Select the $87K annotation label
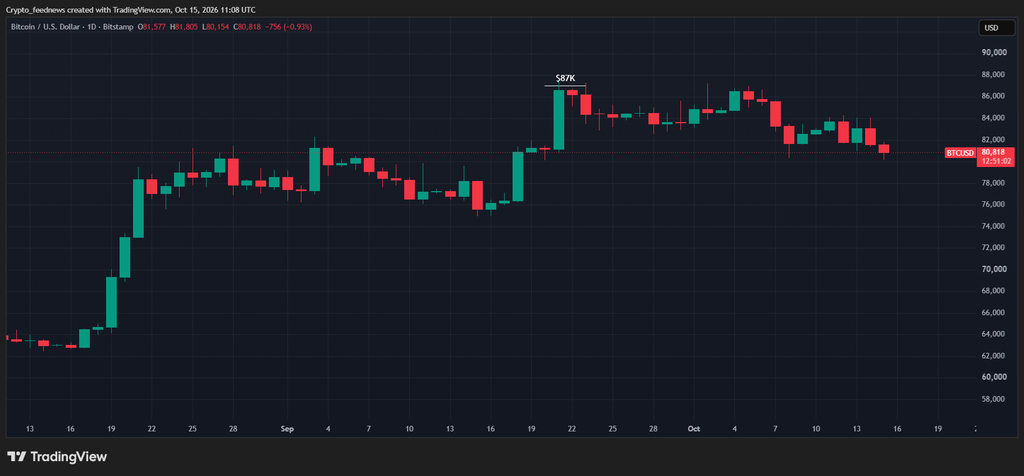Image resolution: width=1024 pixels, height=476 pixels. (565, 78)
